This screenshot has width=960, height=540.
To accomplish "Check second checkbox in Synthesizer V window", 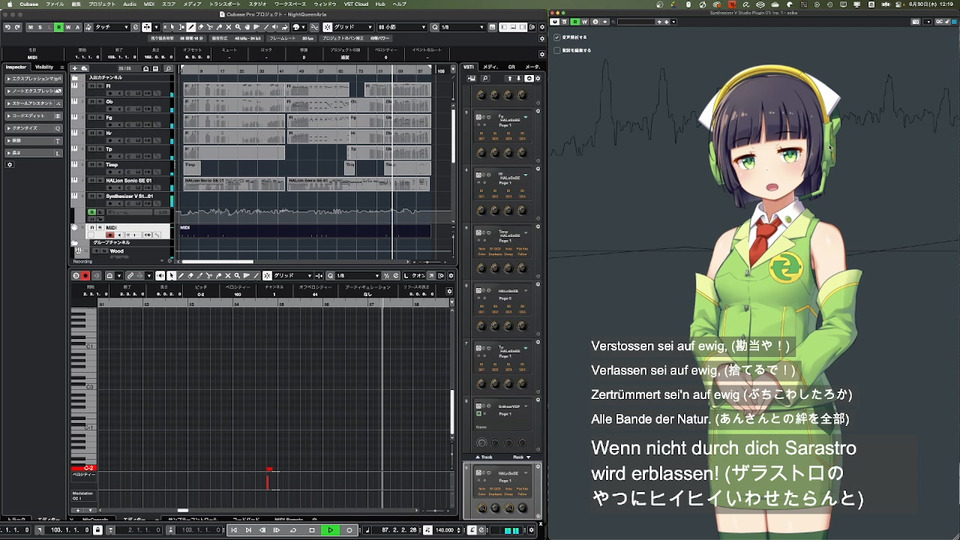I will [x=557, y=50].
